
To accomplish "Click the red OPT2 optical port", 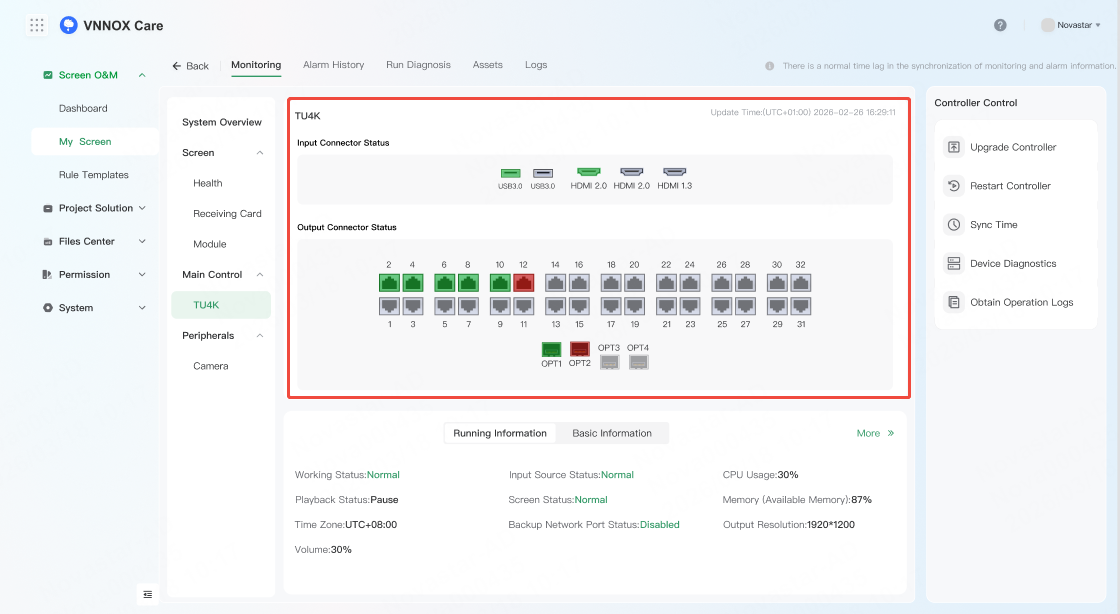I will click(x=579, y=349).
